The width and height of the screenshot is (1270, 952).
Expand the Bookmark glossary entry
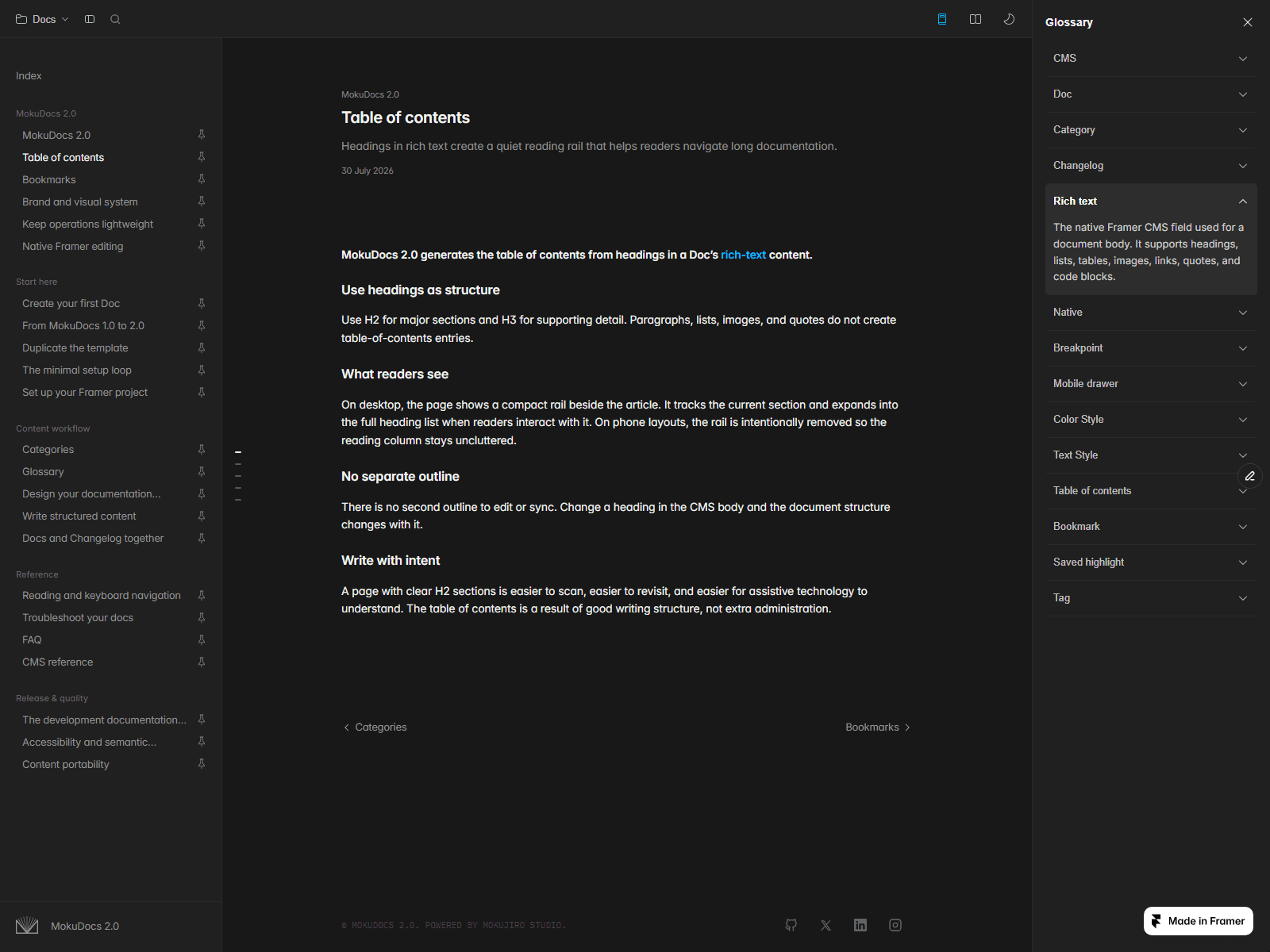(1151, 527)
